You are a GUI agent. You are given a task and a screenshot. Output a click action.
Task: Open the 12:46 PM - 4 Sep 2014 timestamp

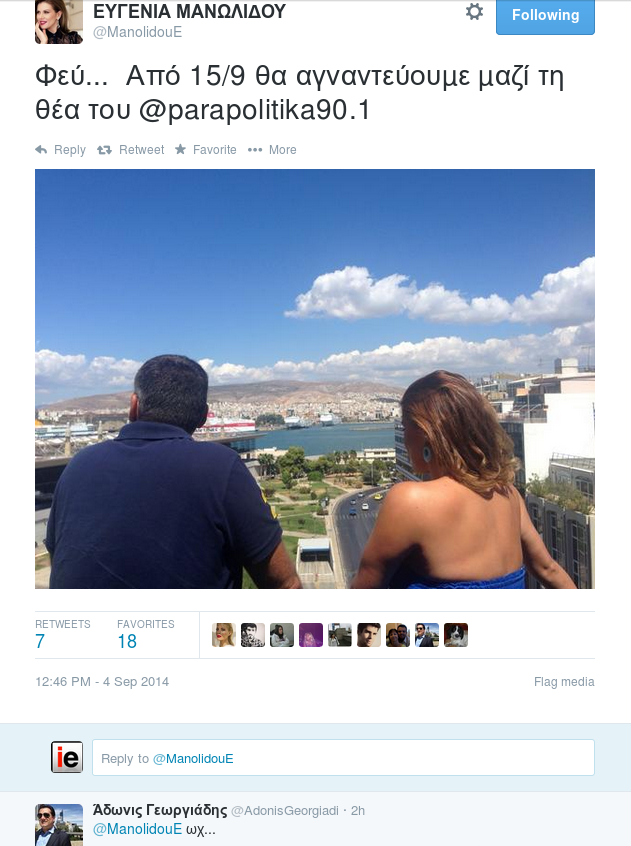tap(102, 681)
